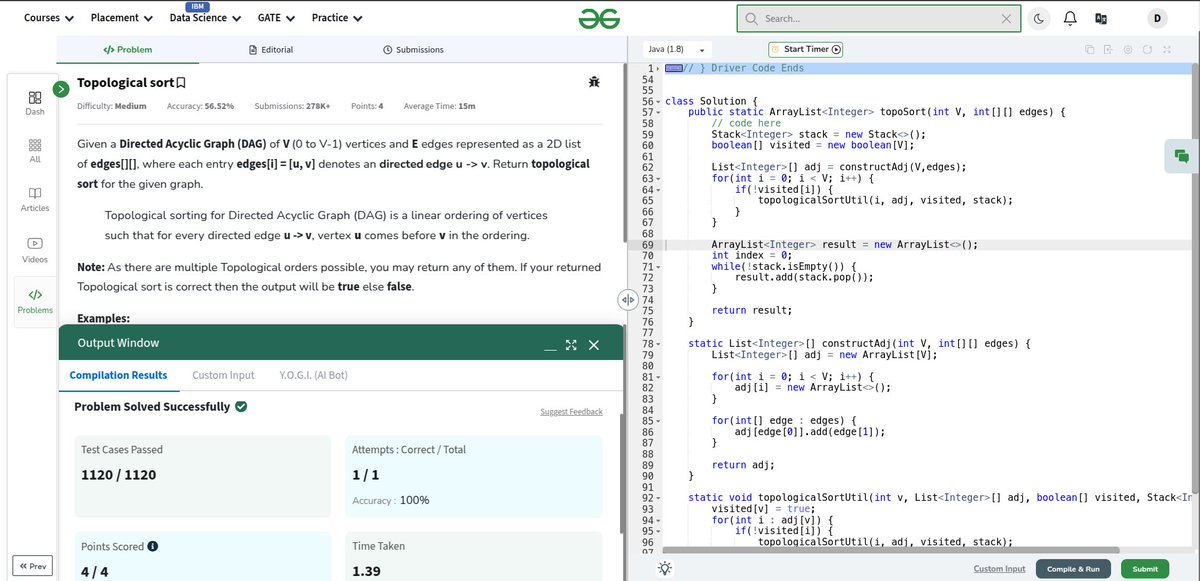Bookmark the Topological sort problem
Image resolution: width=1200 pixels, height=581 pixels.
181,84
